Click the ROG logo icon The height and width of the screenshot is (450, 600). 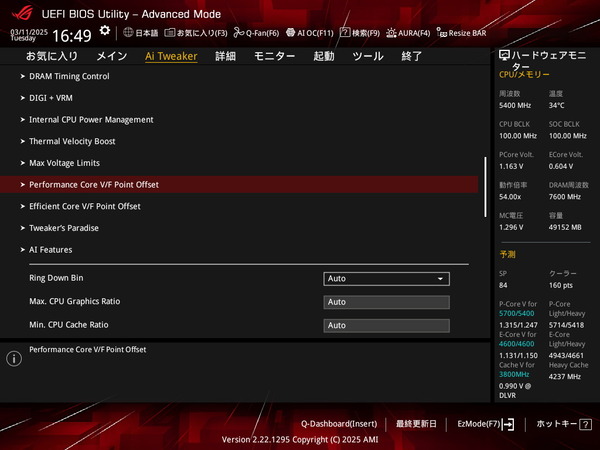[23, 13]
